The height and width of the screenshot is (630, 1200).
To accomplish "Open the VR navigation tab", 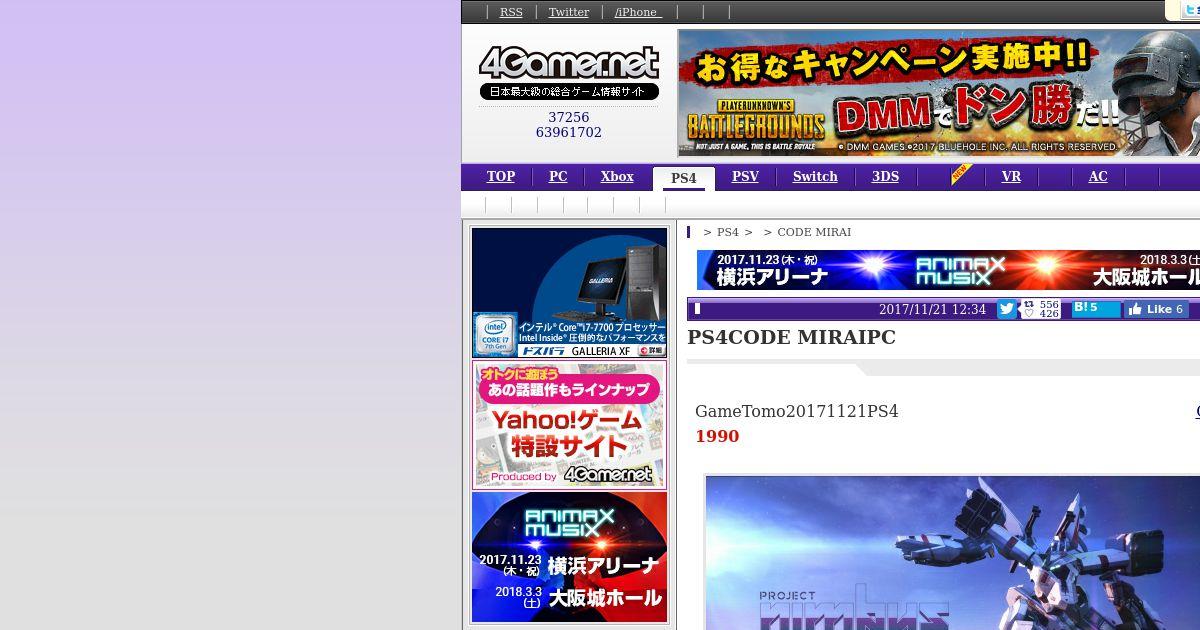I will 1011,176.
